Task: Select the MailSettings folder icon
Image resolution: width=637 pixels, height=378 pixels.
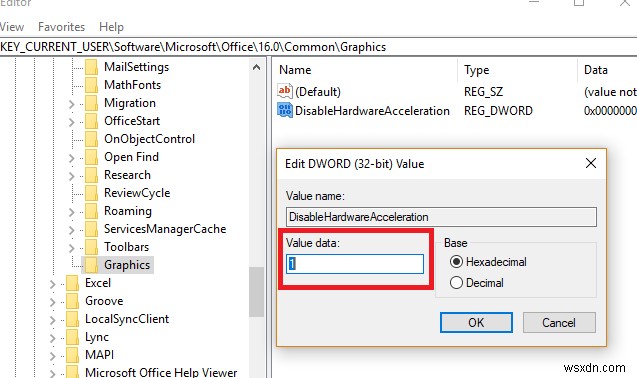Action: (x=91, y=67)
